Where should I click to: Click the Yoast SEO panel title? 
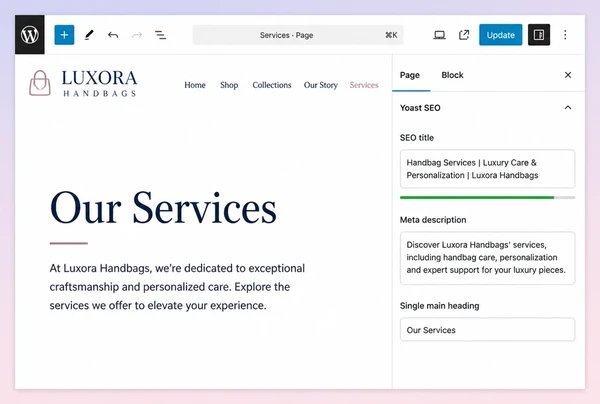(x=420, y=108)
